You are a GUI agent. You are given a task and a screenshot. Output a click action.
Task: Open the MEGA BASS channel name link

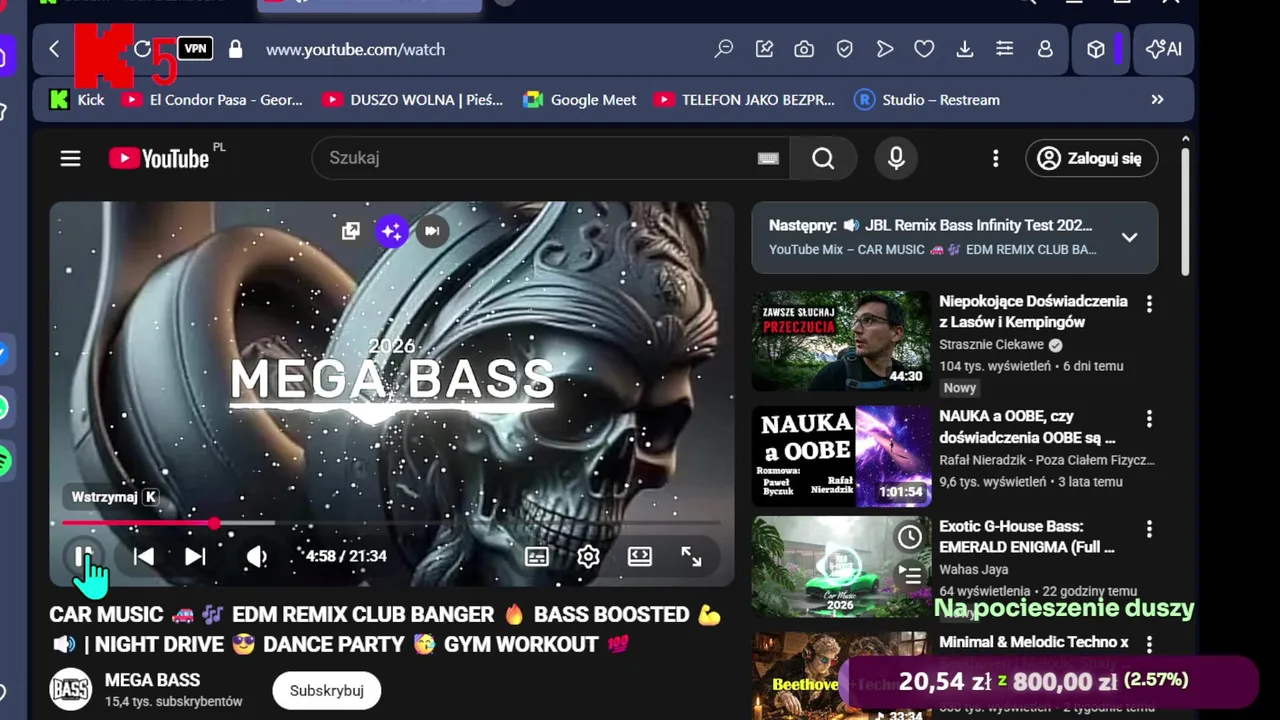[x=152, y=680]
